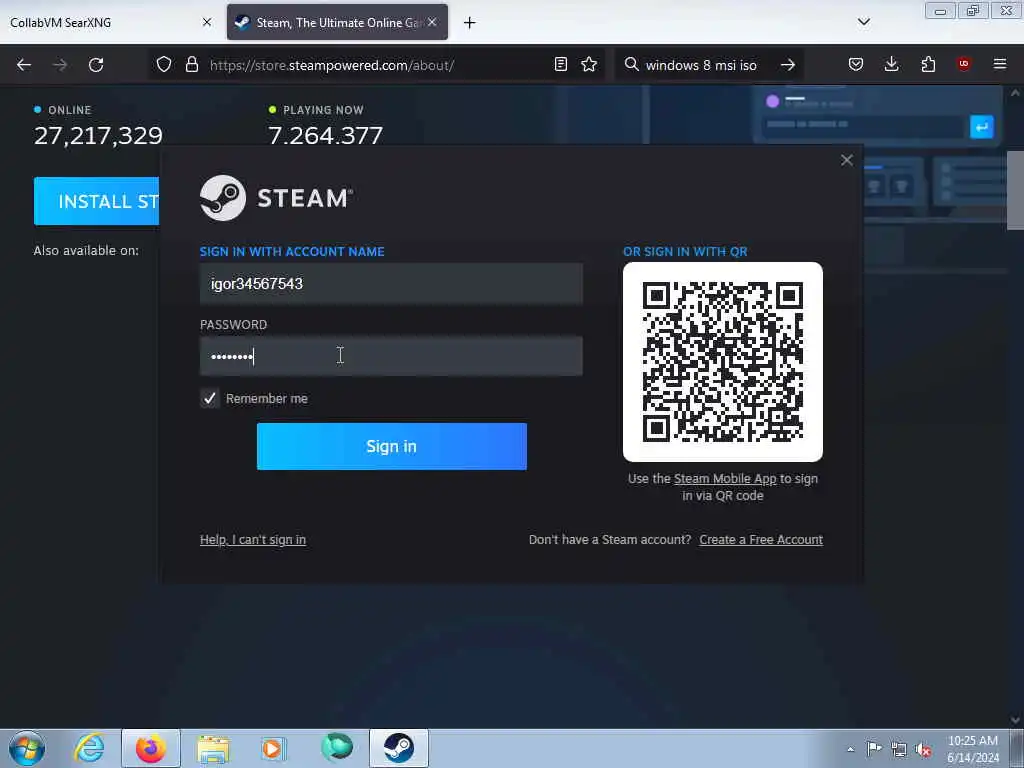
Task: Click the network tray icon
Action: [x=899, y=750]
